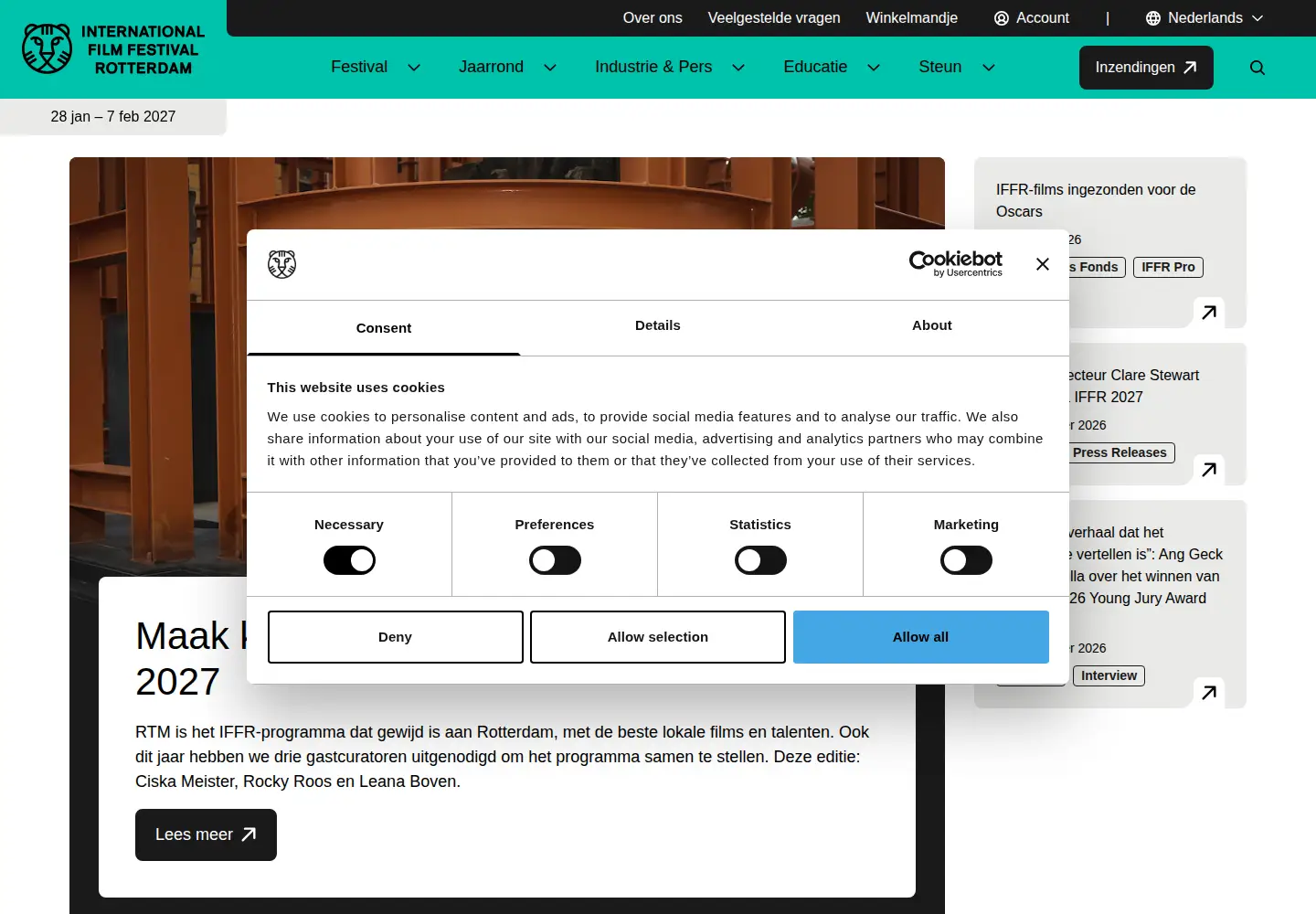Viewport: 1316px width, 914px height.
Task: Click the Interview tag
Action: [x=1109, y=675]
